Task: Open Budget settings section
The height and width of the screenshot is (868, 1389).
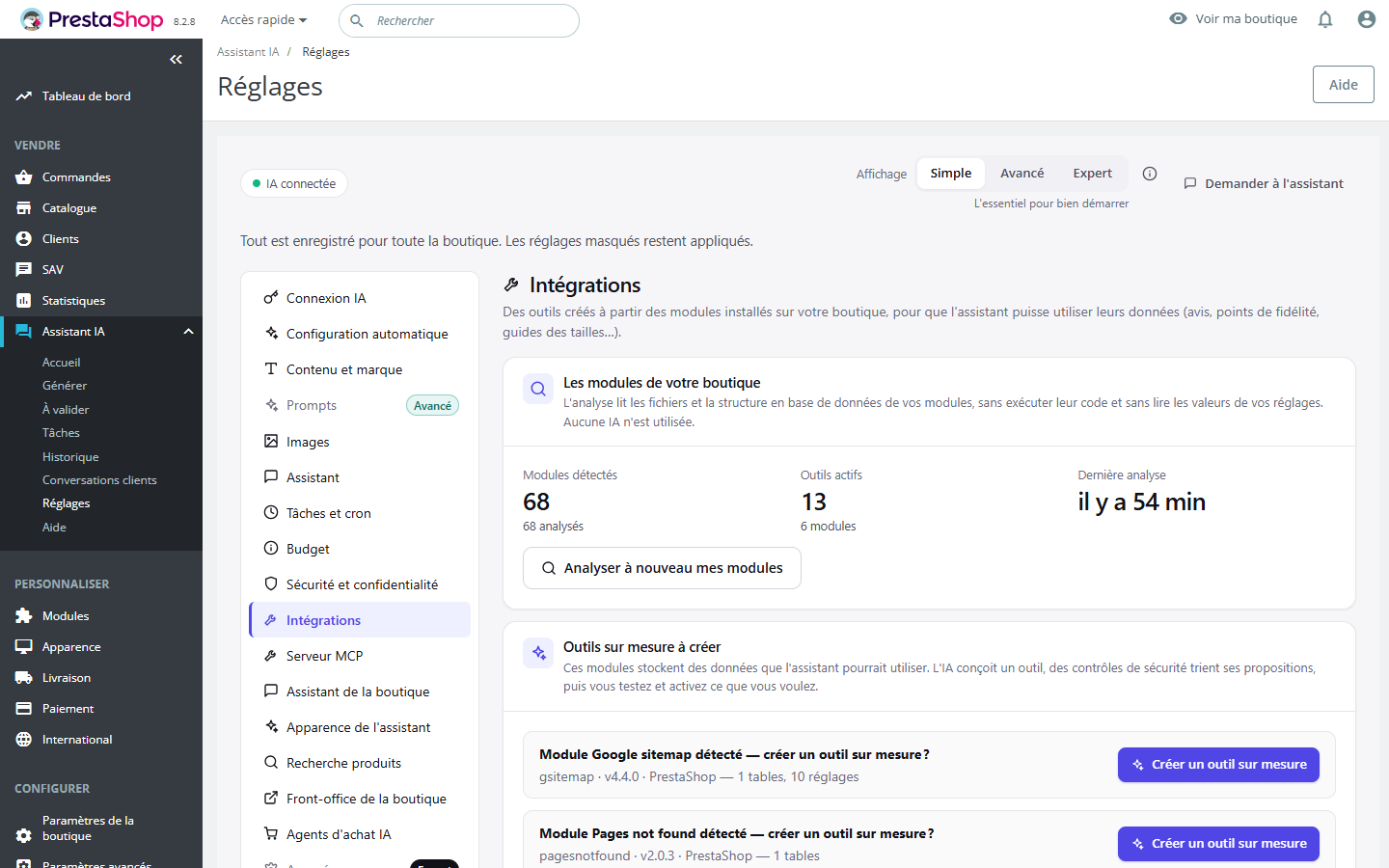Action: 360,549
